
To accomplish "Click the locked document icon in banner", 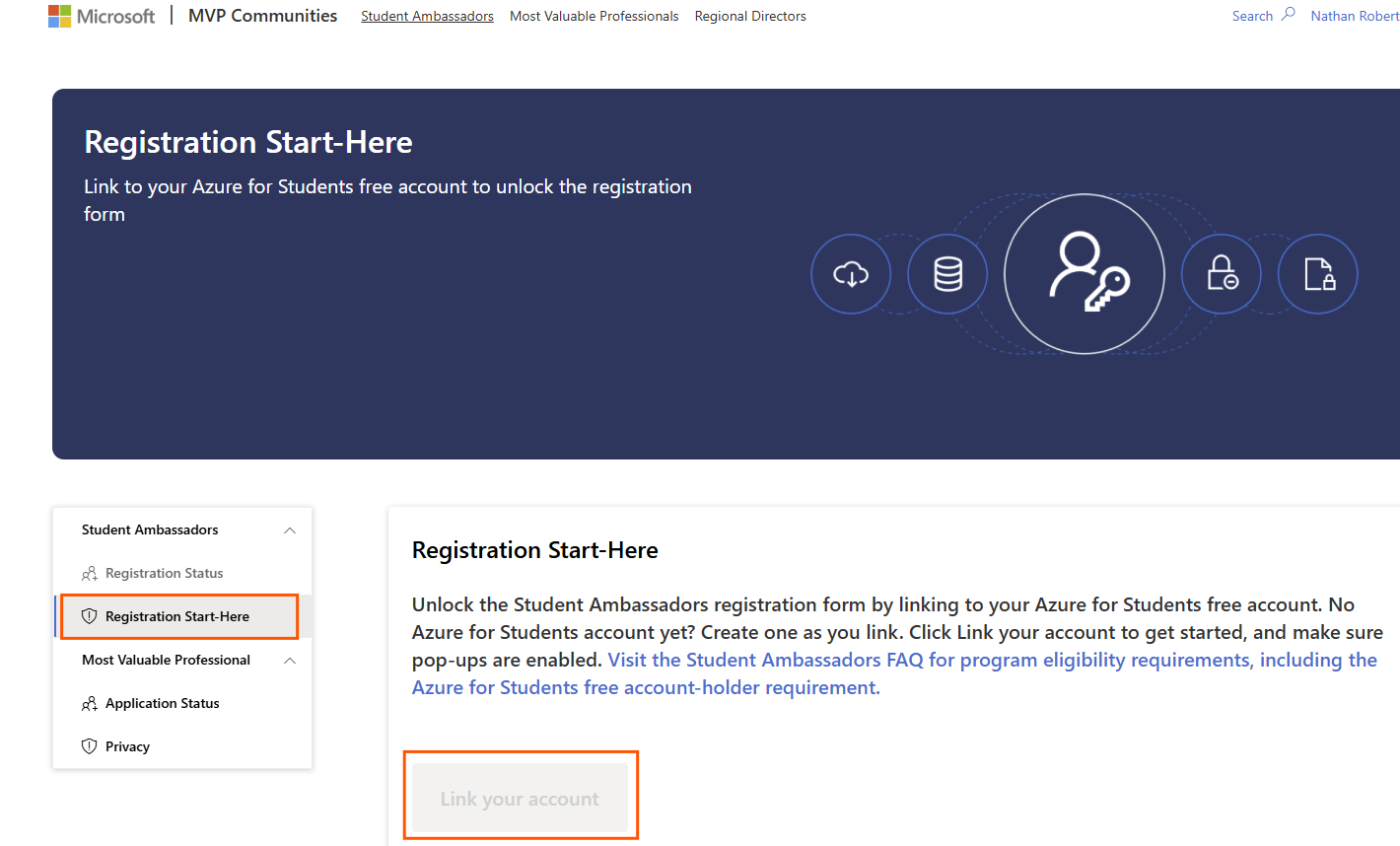I will coord(1318,274).
